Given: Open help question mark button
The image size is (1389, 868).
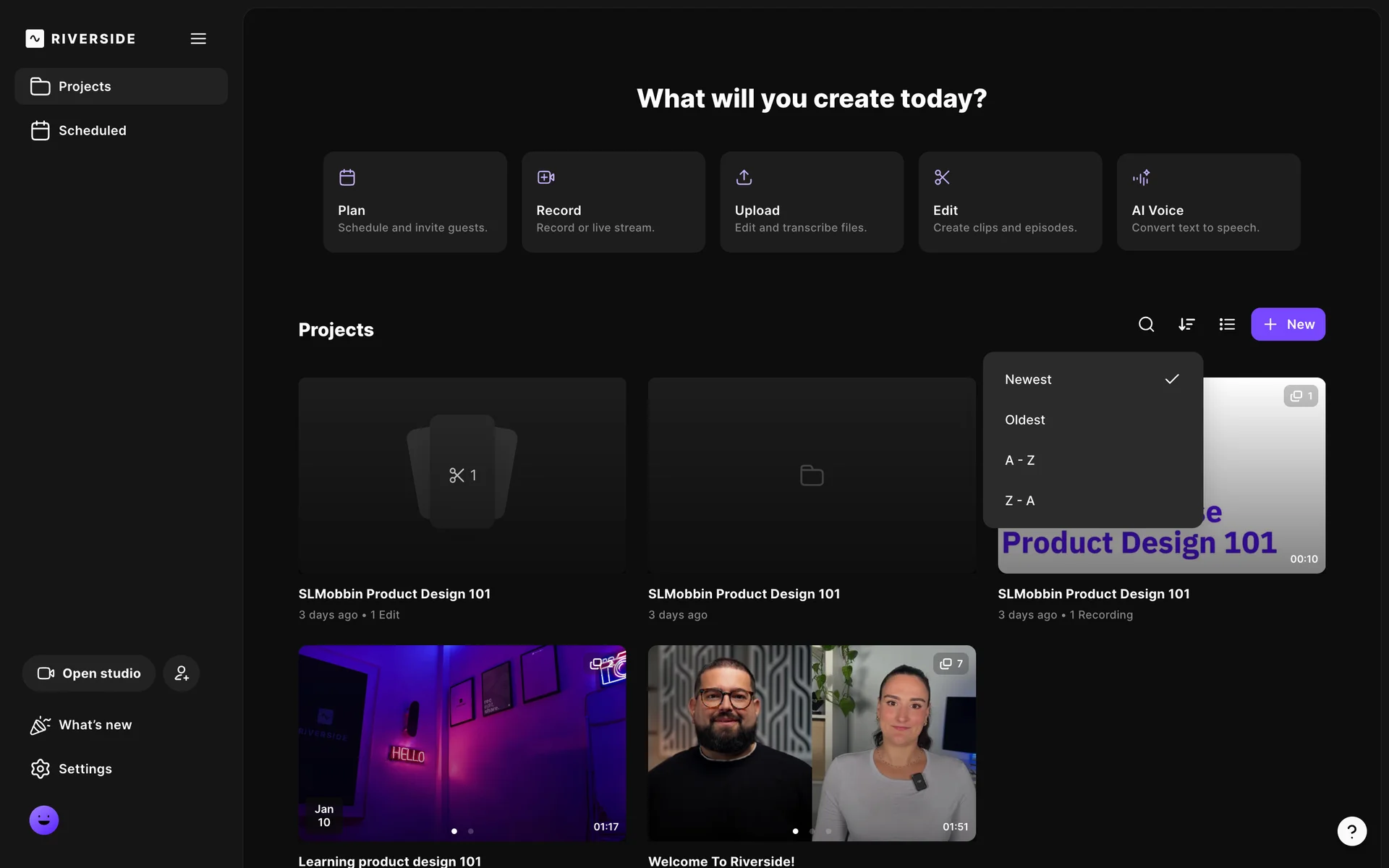Looking at the screenshot, I should (1351, 831).
